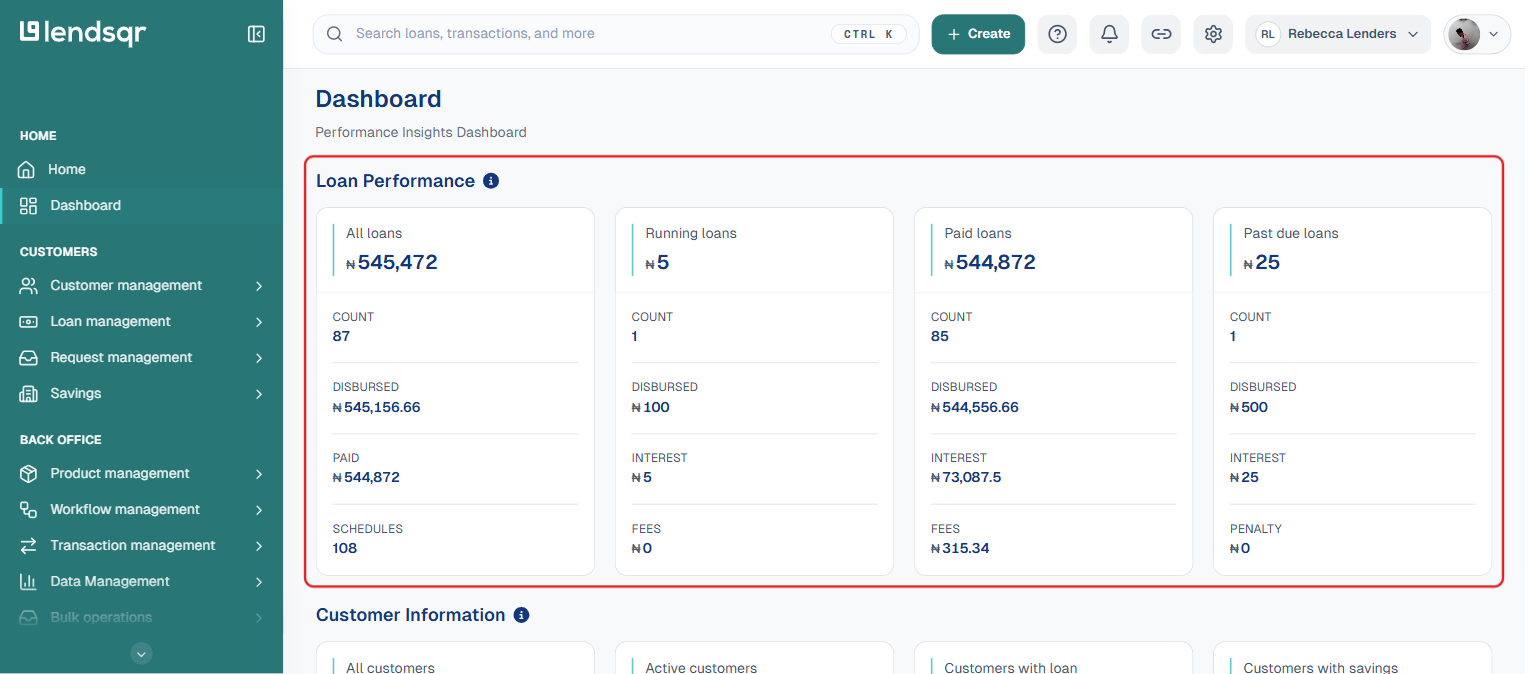Click the Workflow management shapes icon
The height and width of the screenshot is (674, 1535).
(x=28, y=509)
